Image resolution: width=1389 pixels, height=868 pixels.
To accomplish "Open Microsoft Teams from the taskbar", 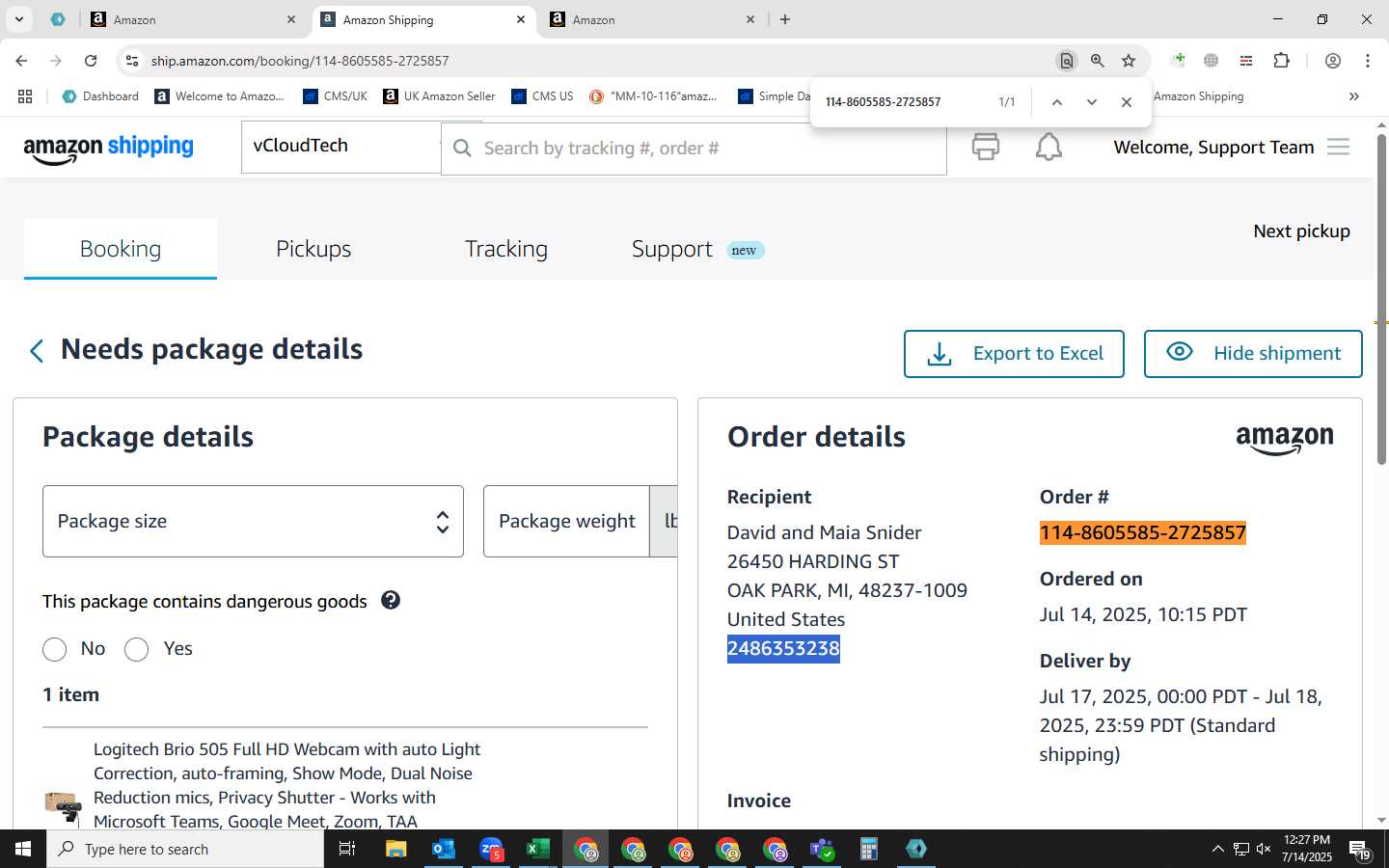I will (822, 849).
